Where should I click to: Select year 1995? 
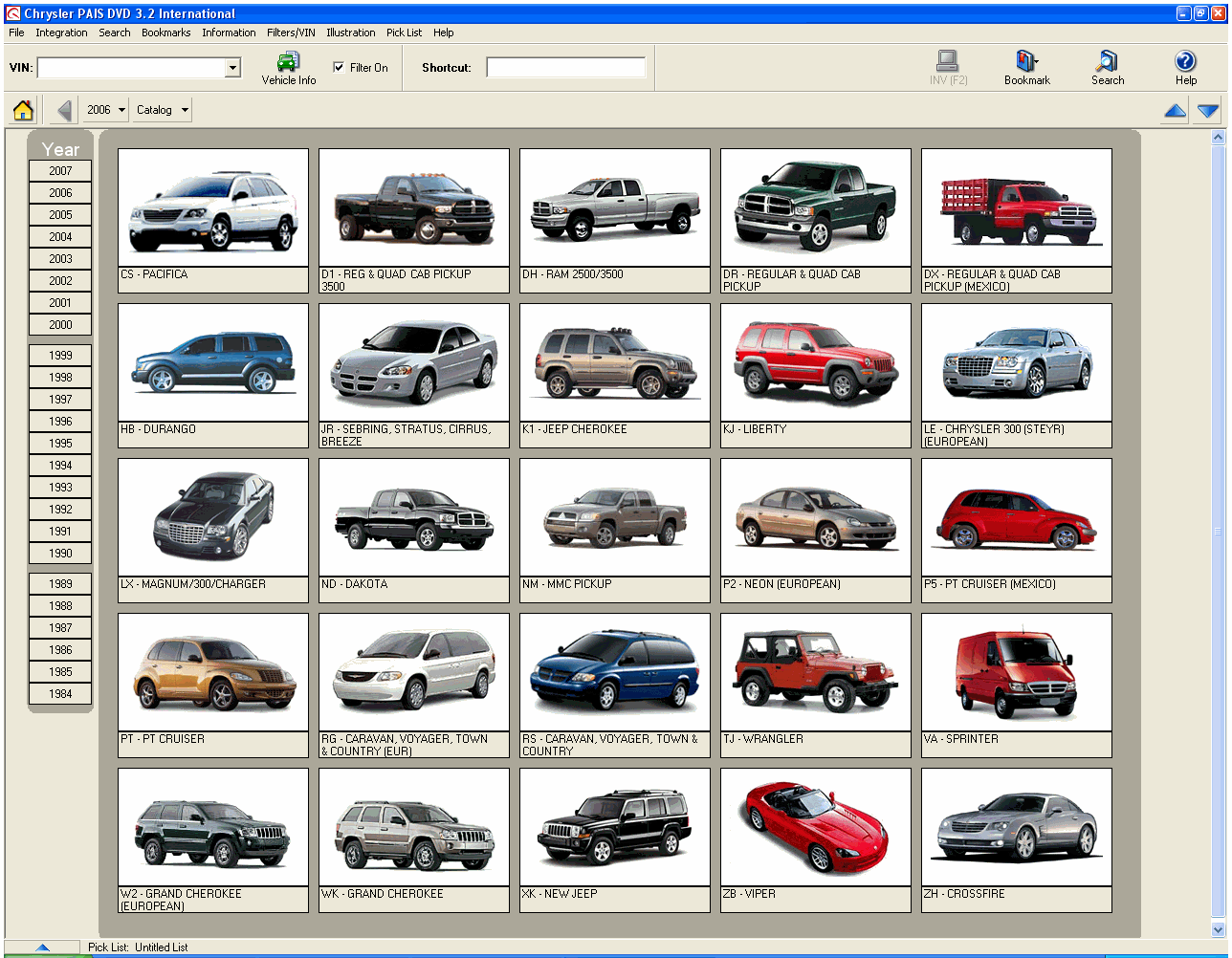point(60,444)
